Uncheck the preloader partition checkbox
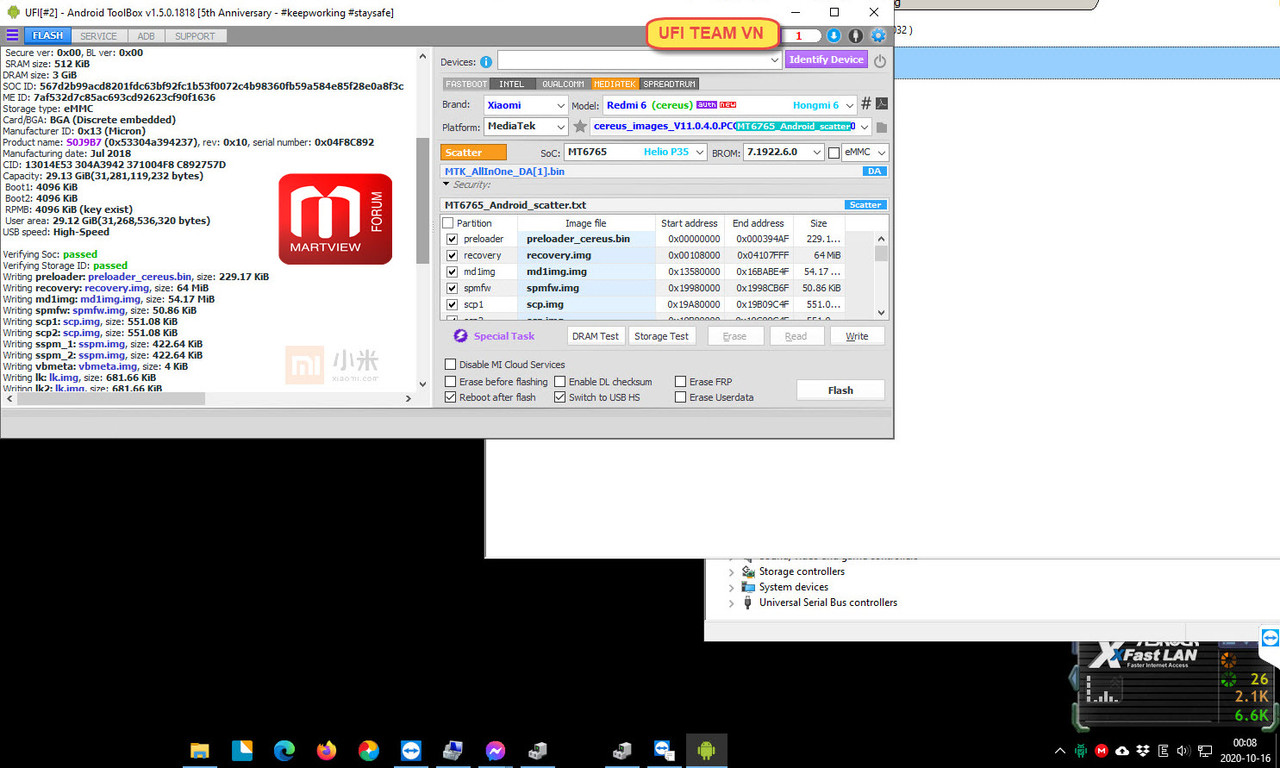Screen dimensions: 1280x768 pos(452,239)
